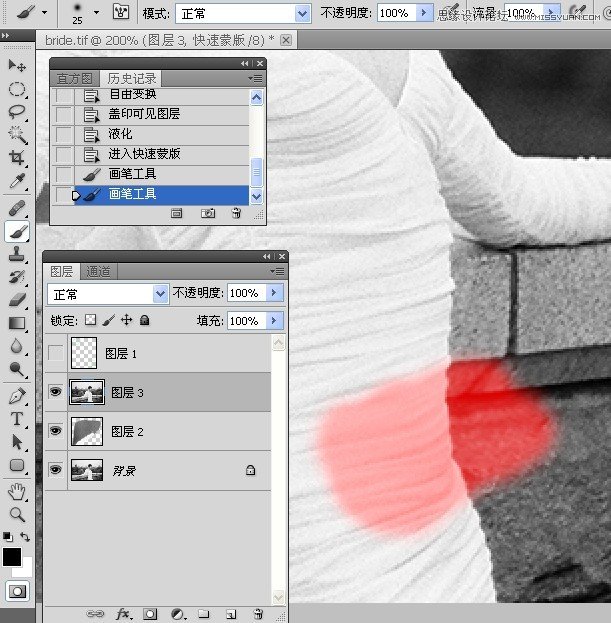Select the Clone Stamp tool
611x623 pixels.
(17, 253)
